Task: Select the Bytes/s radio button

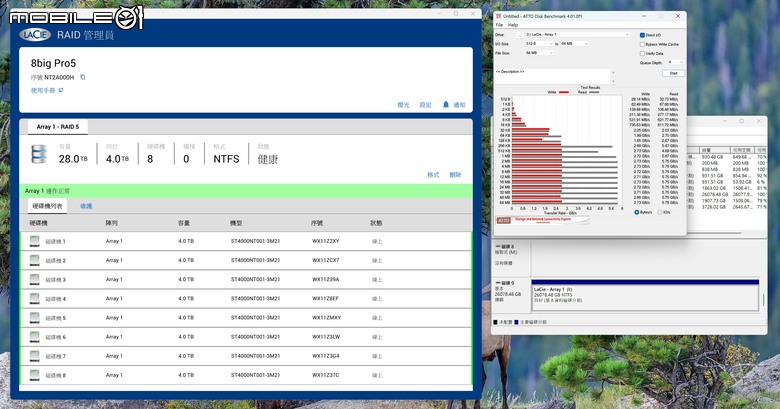Action: [x=637, y=212]
